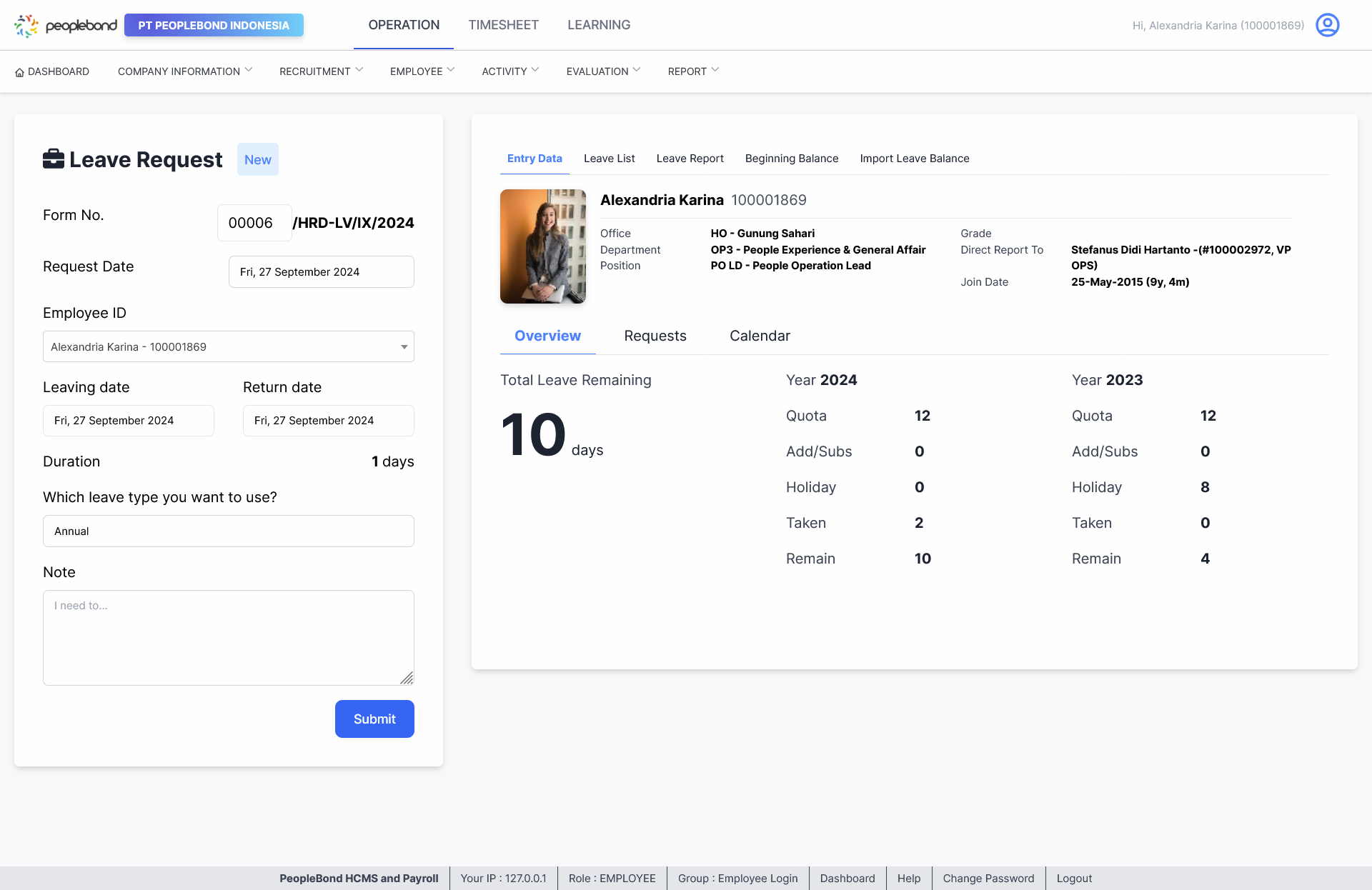Click the Leaving date input field
Screen dimensions: 1372x890
(x=129, y=421)
